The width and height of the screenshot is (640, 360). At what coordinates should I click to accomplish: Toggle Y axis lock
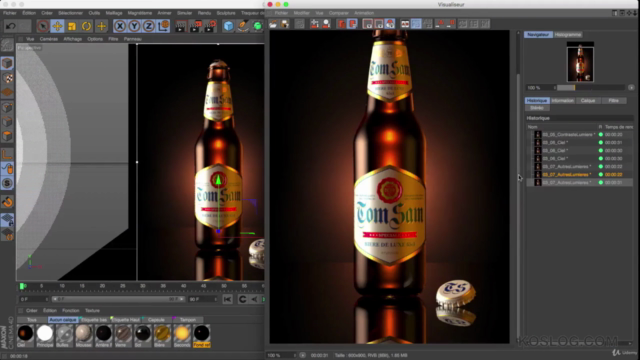(134, 26)
